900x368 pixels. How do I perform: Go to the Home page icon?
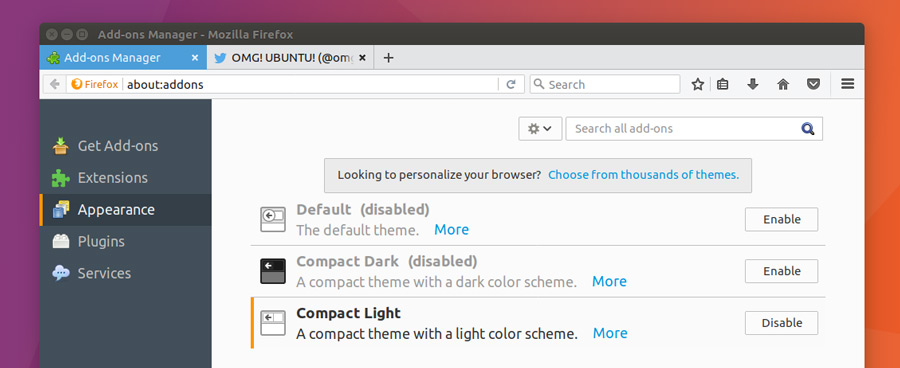[x=783, y=84]
